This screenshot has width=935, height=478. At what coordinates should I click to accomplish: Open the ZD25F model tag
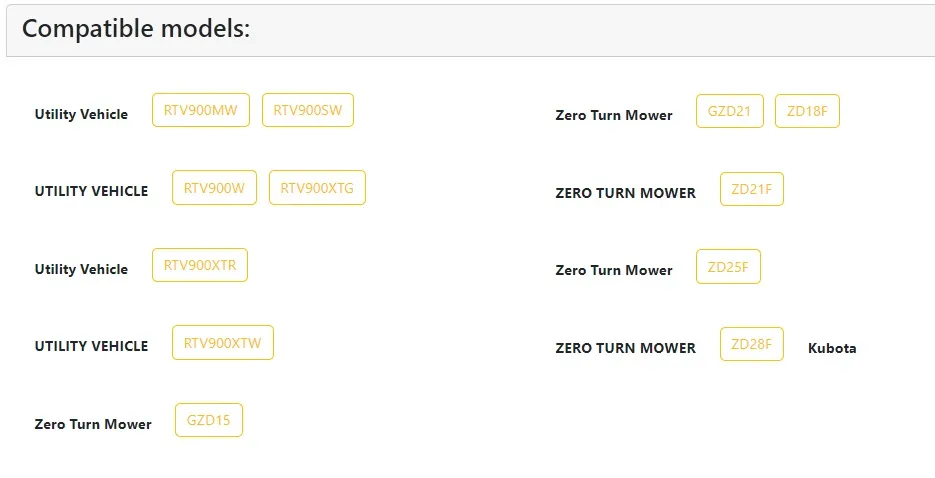729,267
